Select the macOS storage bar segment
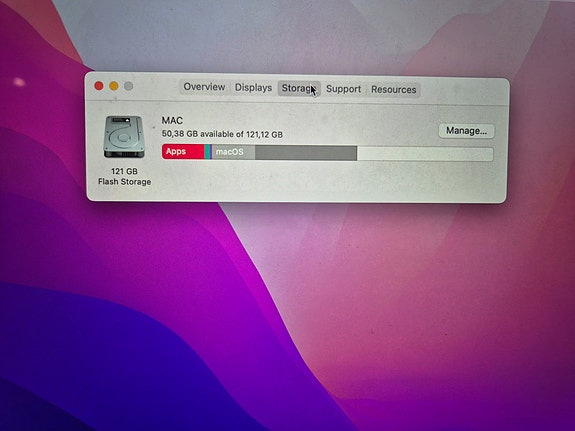This screenshot has height=431, width=575. coord(233,152)
